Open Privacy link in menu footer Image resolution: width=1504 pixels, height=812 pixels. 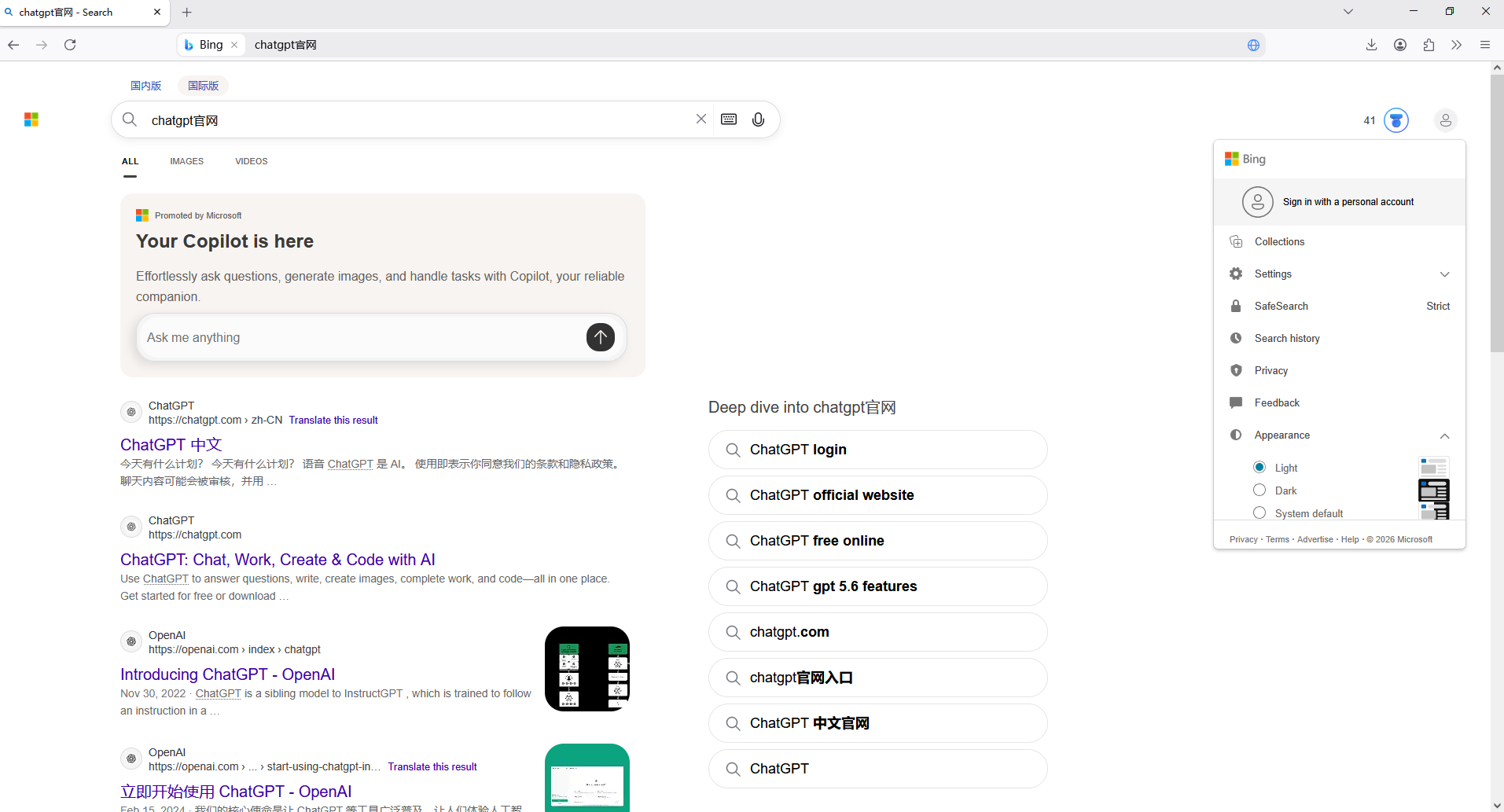[1244, 539]
